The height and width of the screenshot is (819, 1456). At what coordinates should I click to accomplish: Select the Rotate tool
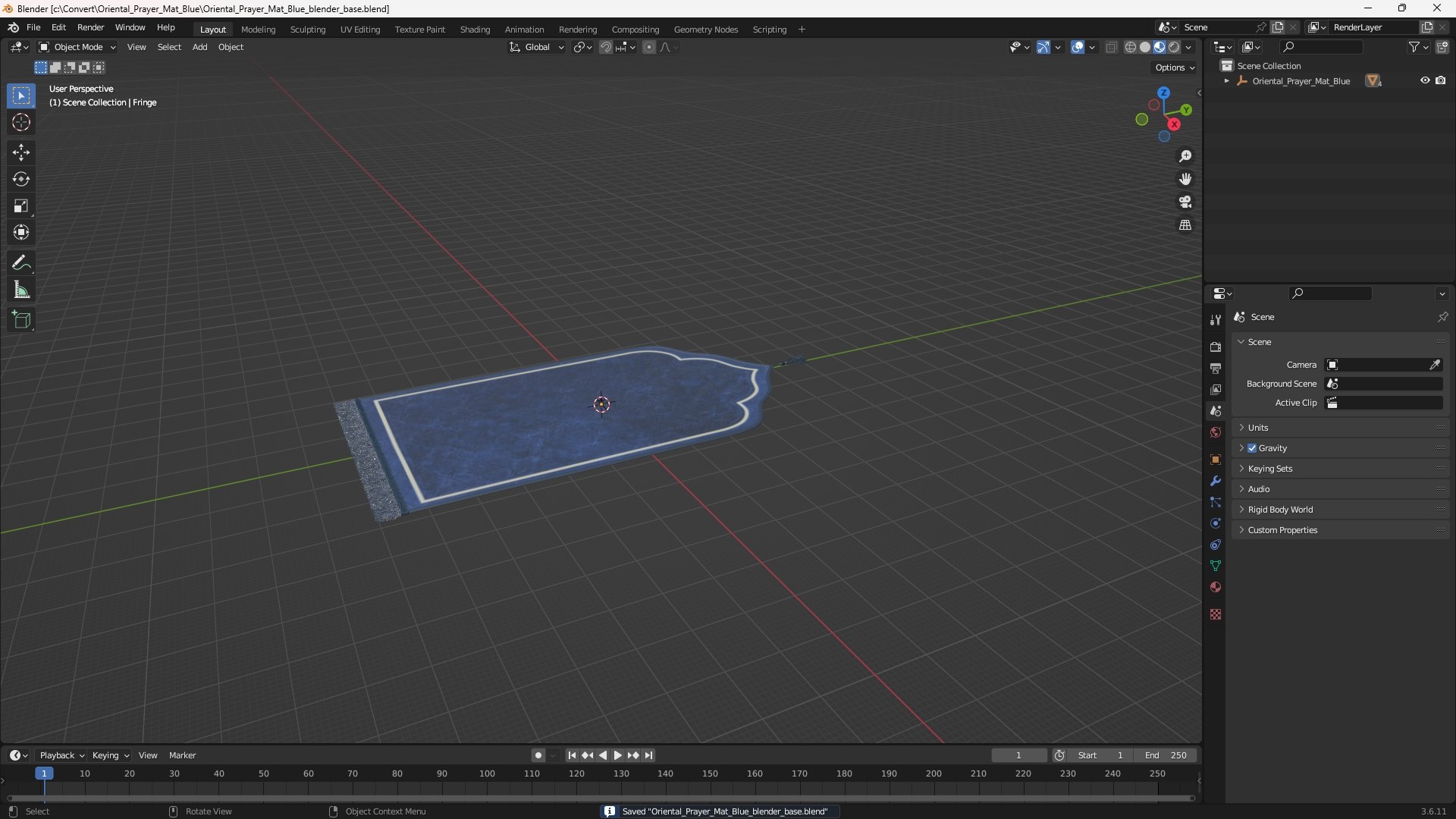(x=21, y=179)
